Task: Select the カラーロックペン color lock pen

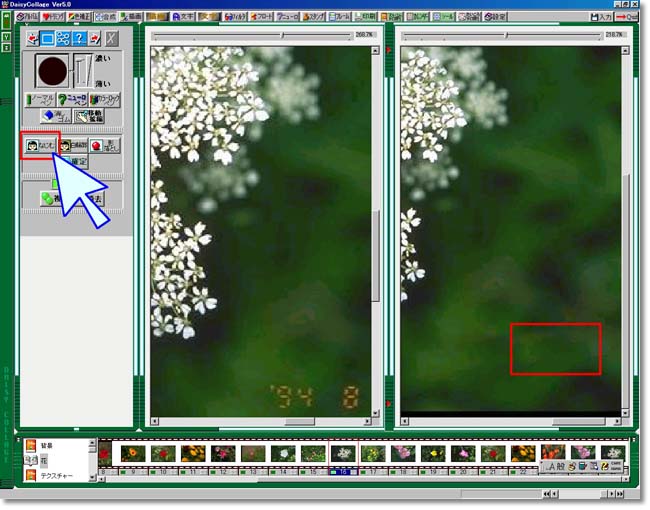Action: tap(104, 100)
